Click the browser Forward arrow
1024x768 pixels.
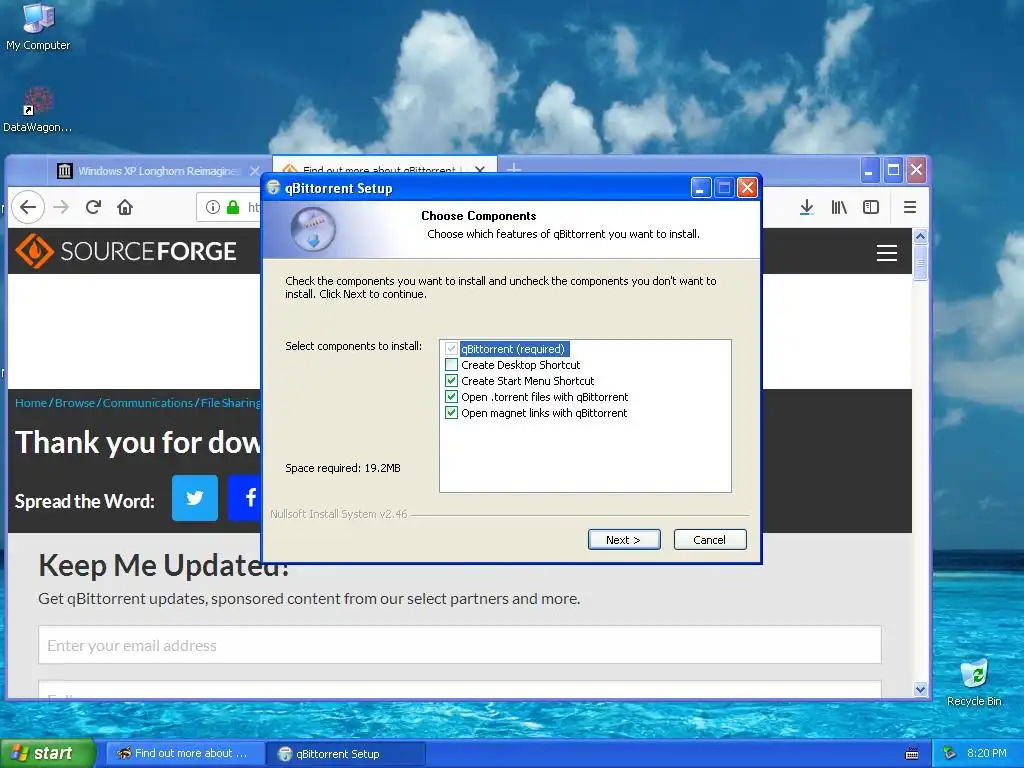[61, 207]
